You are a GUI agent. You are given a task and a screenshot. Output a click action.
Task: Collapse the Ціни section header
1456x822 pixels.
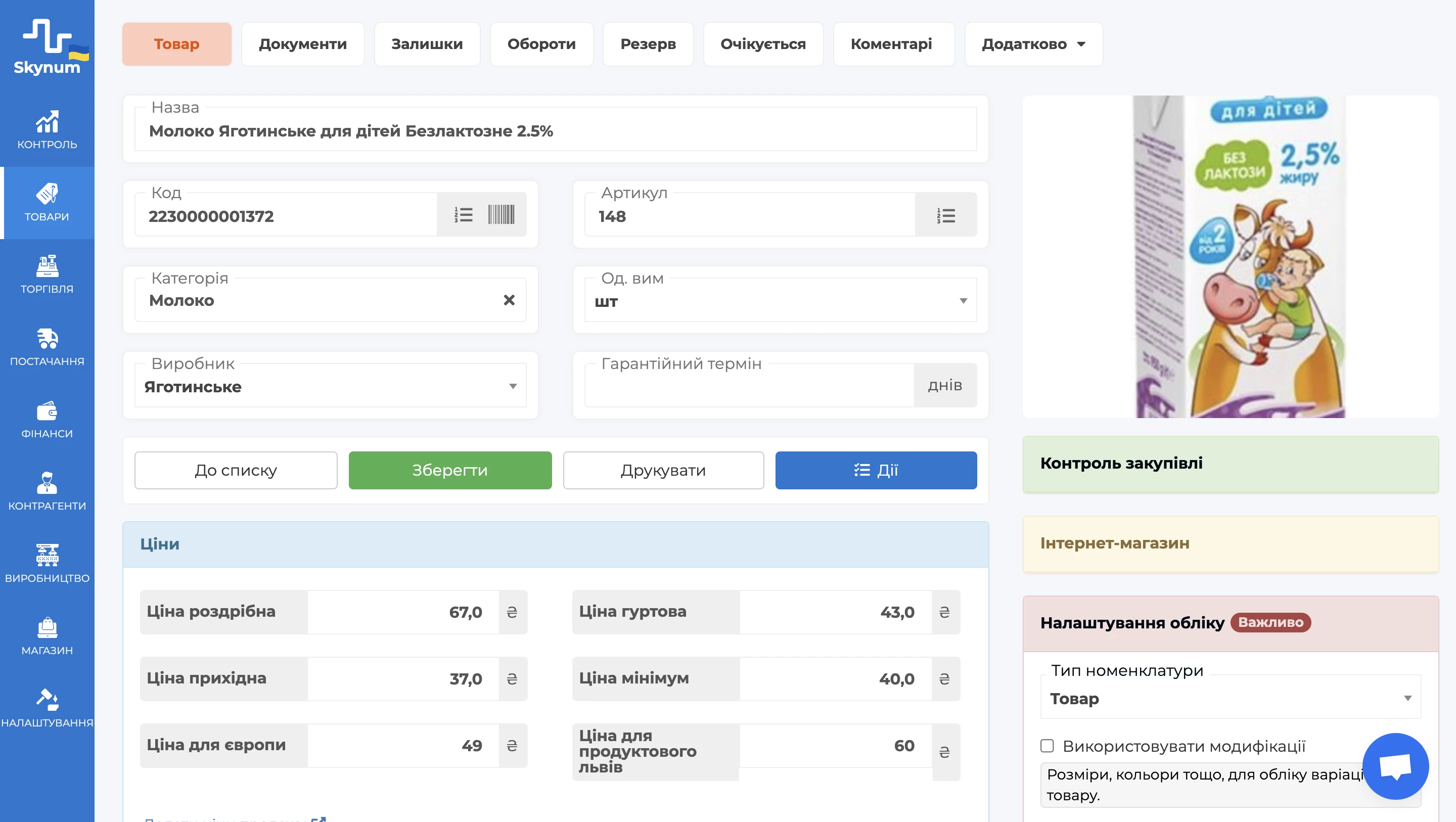556,544
